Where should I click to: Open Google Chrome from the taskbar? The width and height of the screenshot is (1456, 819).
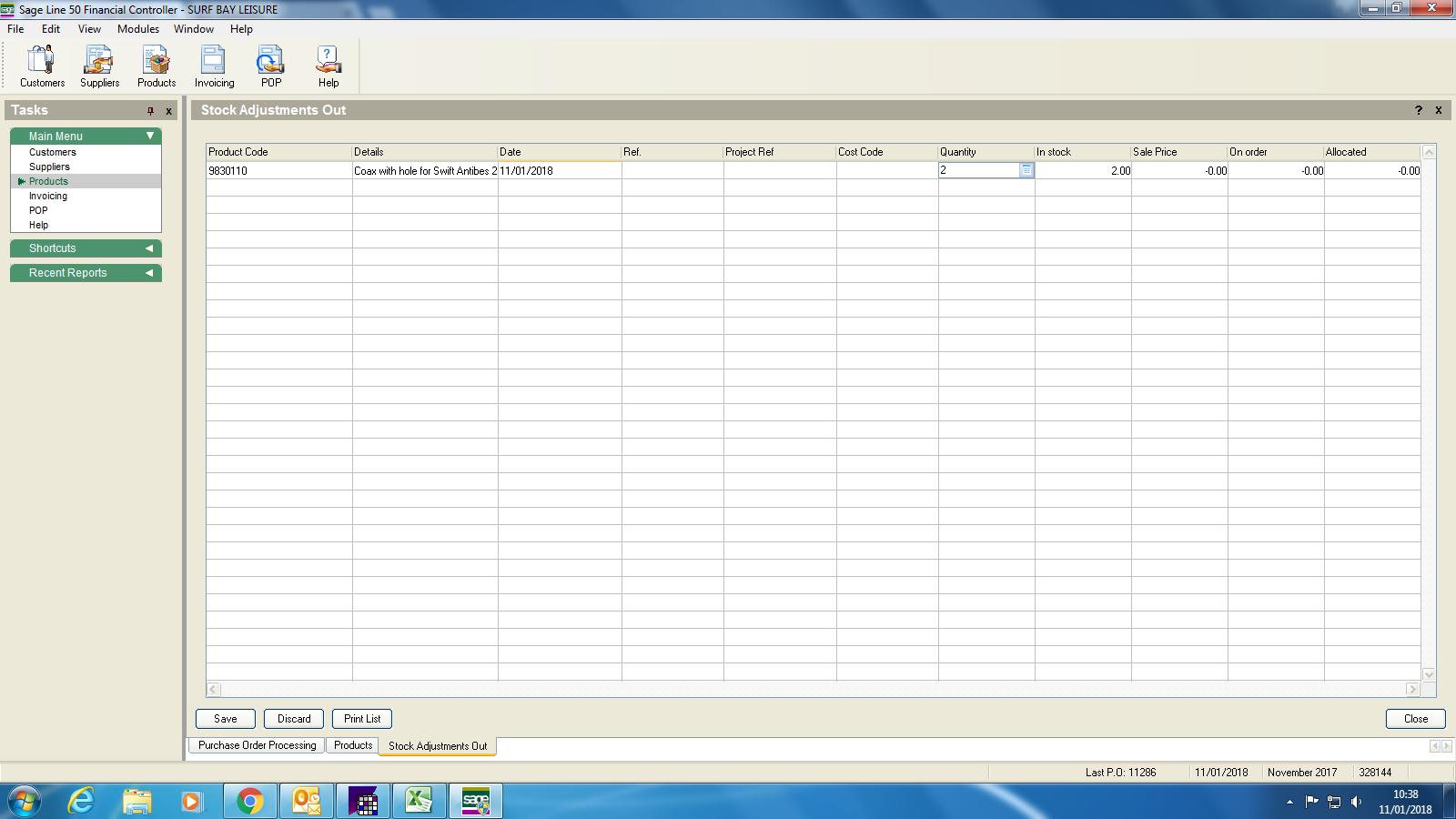pyautogui.click(x=249, y=801)
